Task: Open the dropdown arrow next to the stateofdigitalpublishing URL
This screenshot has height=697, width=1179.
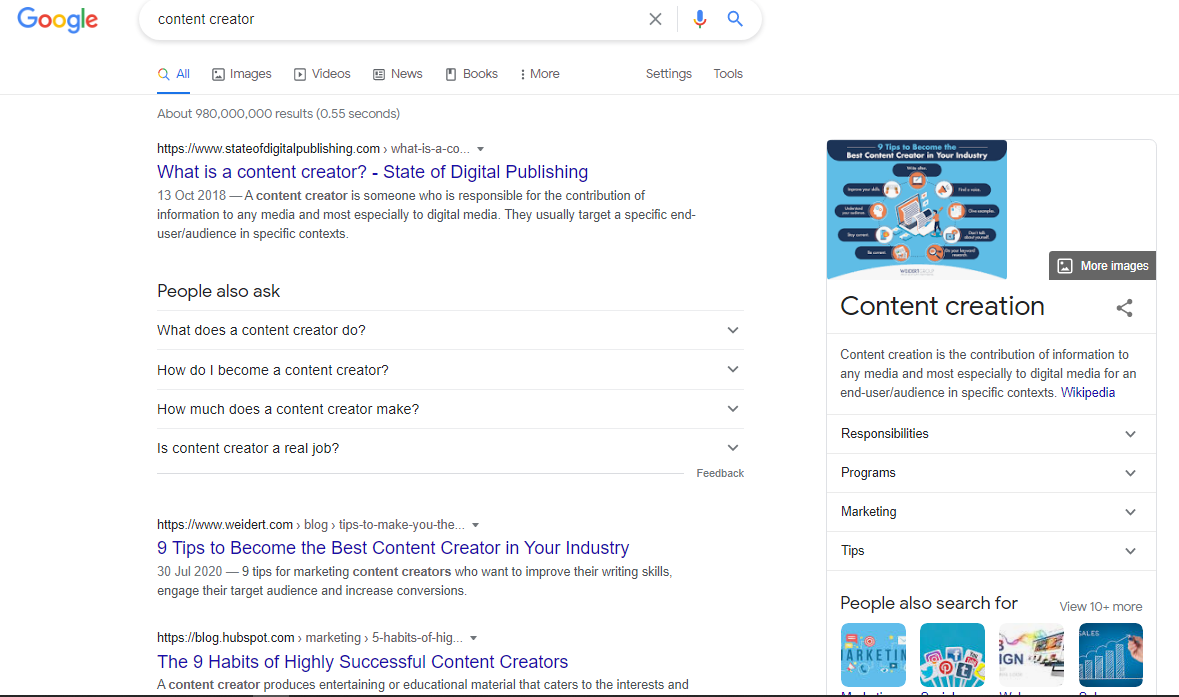Action: click(480, 149)
